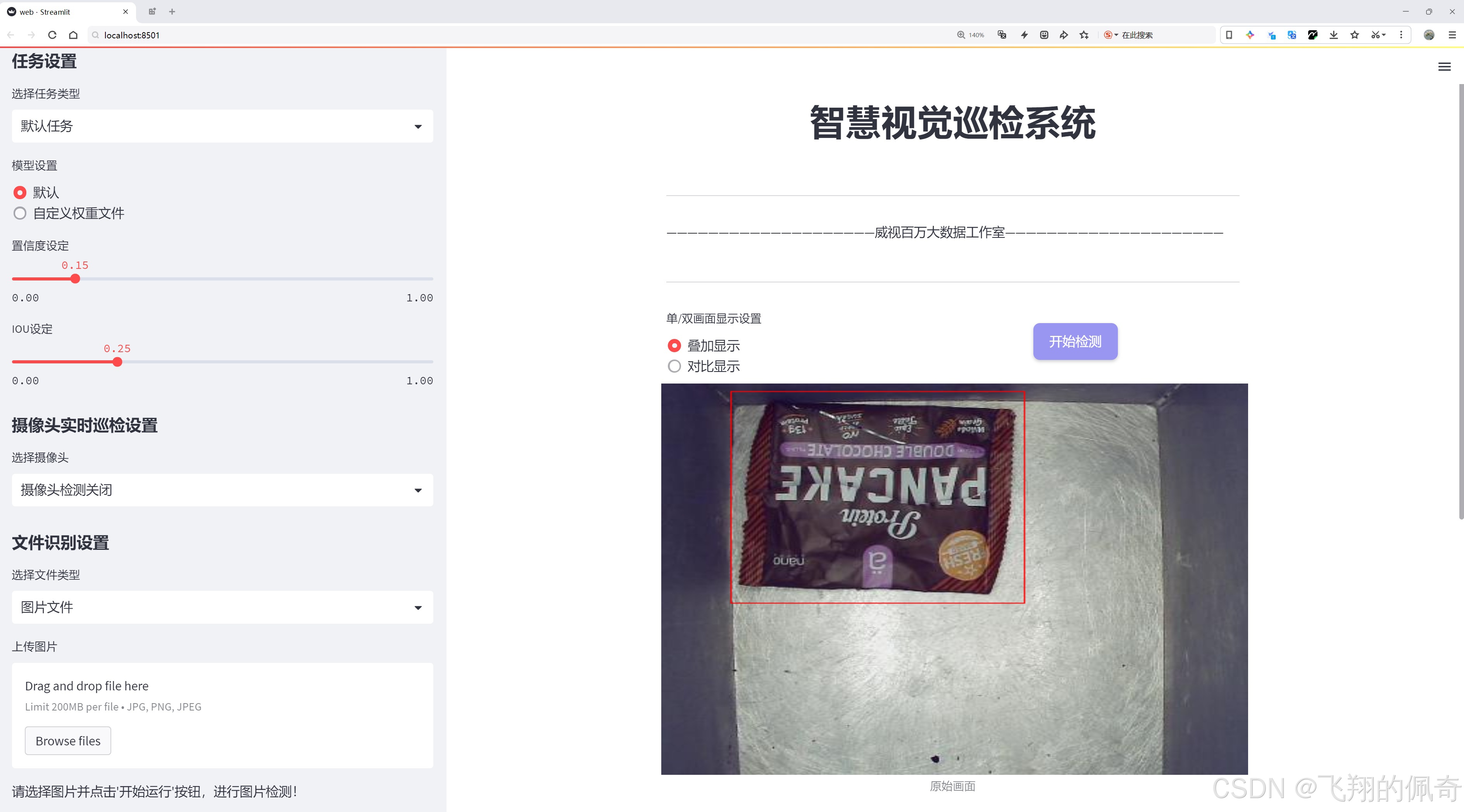Click the tab grid icon beside new tab
The image size is (1464, 812).
point(152,11)
